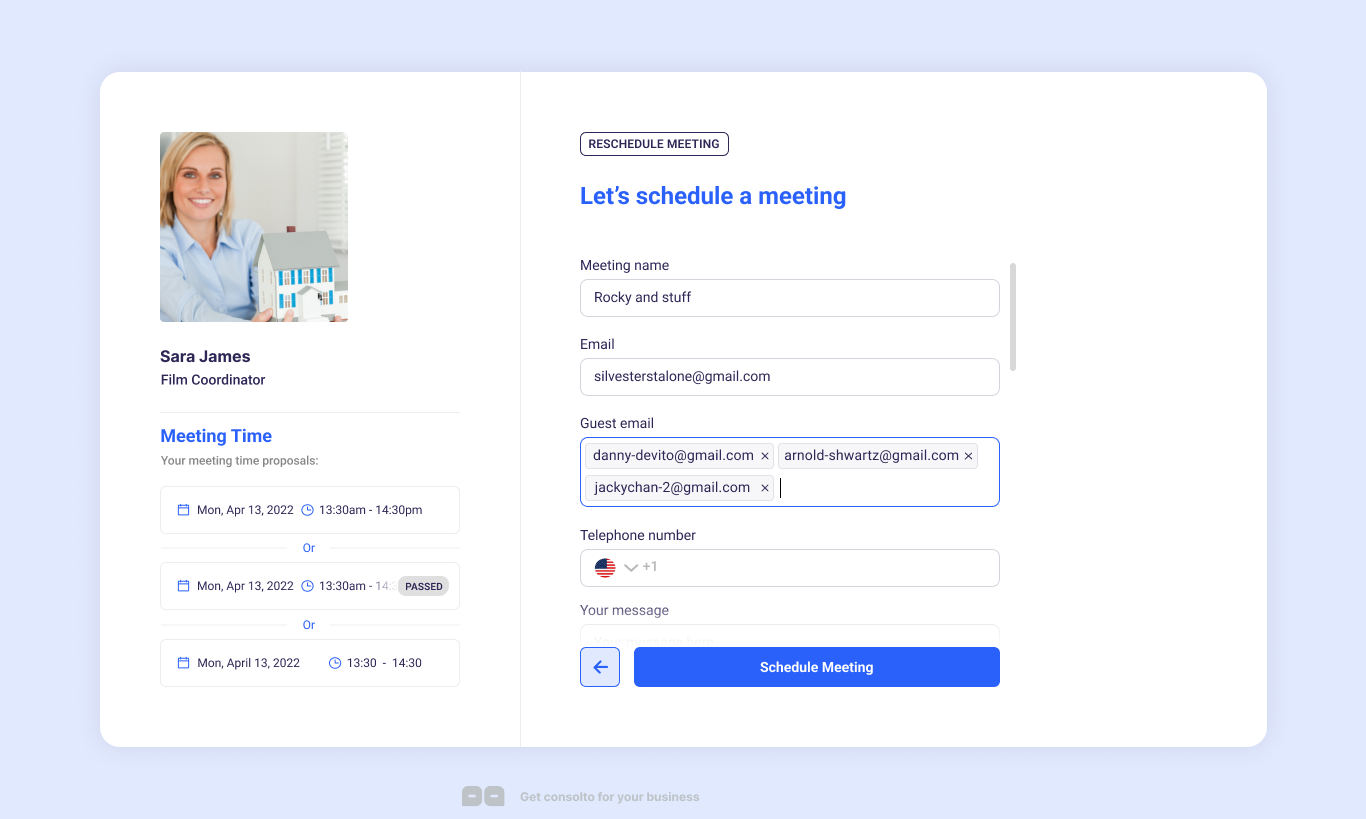
Task: Click calendar icon in first time proposal
Action: coord(183,510)
